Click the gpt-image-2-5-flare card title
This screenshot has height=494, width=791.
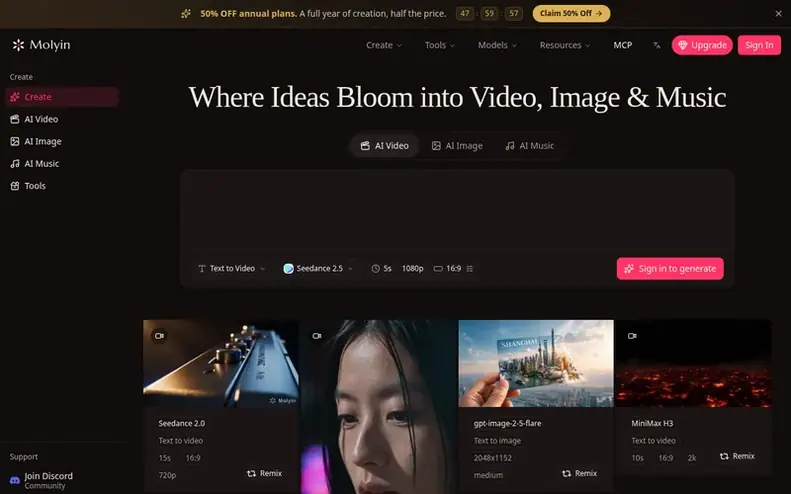tap(507, 423)
